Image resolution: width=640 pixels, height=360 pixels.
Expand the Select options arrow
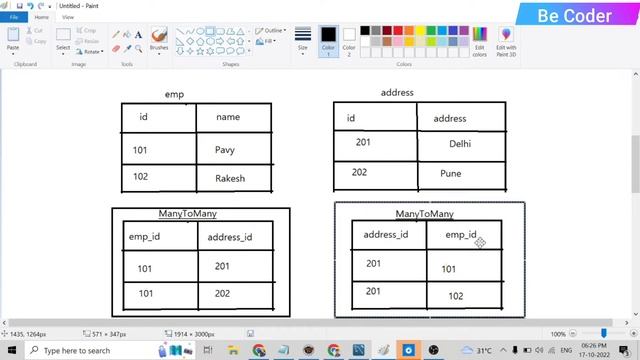(63, 53)
